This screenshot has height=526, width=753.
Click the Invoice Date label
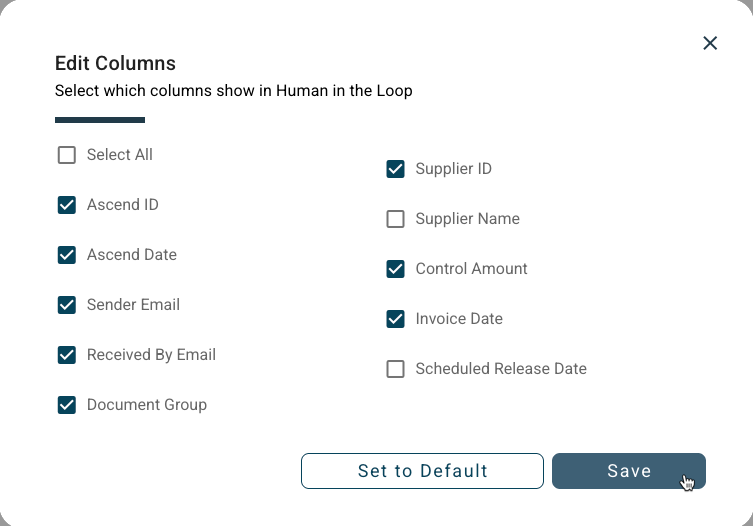click(x=459, y=319)
